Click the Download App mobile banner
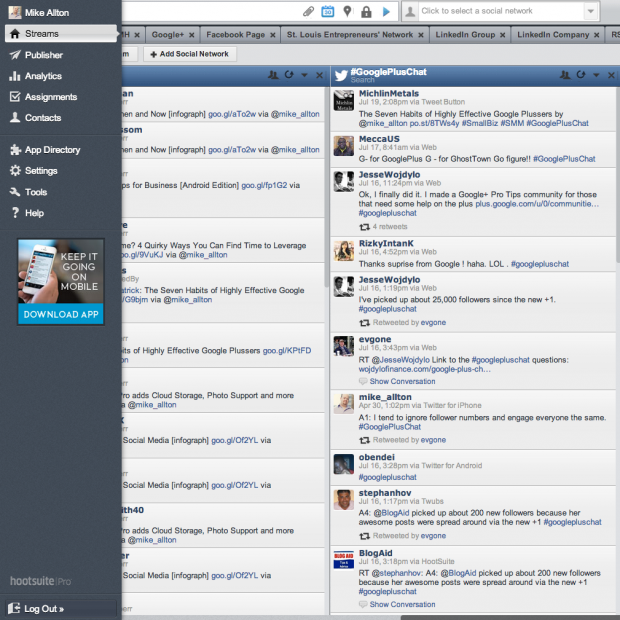Viewport: 620px width, 620px height. pyautogui.click(x=61, y=282)
